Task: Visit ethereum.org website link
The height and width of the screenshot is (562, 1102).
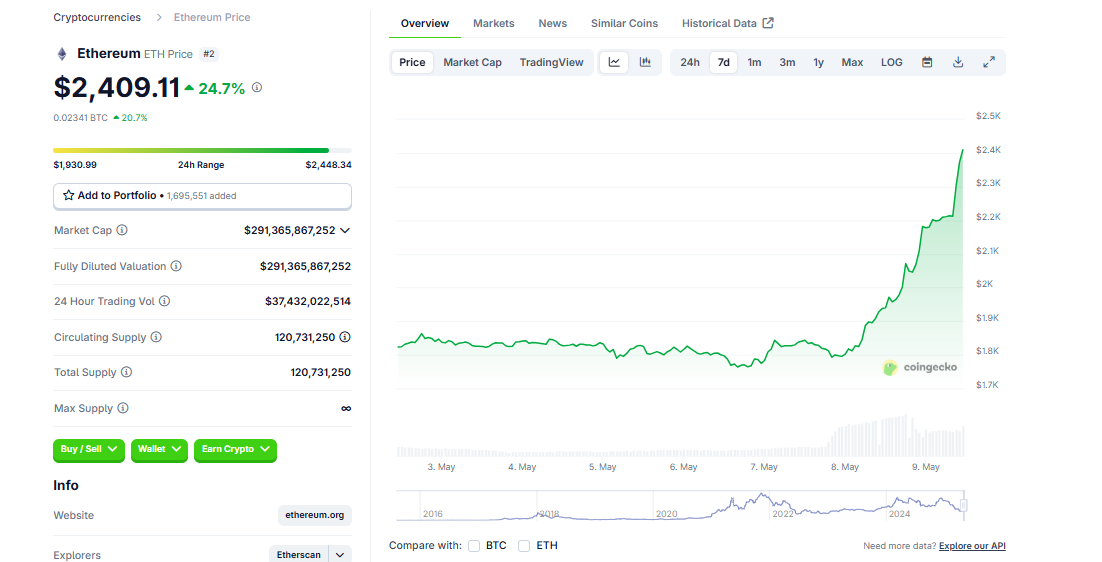Action: point(315,515)
